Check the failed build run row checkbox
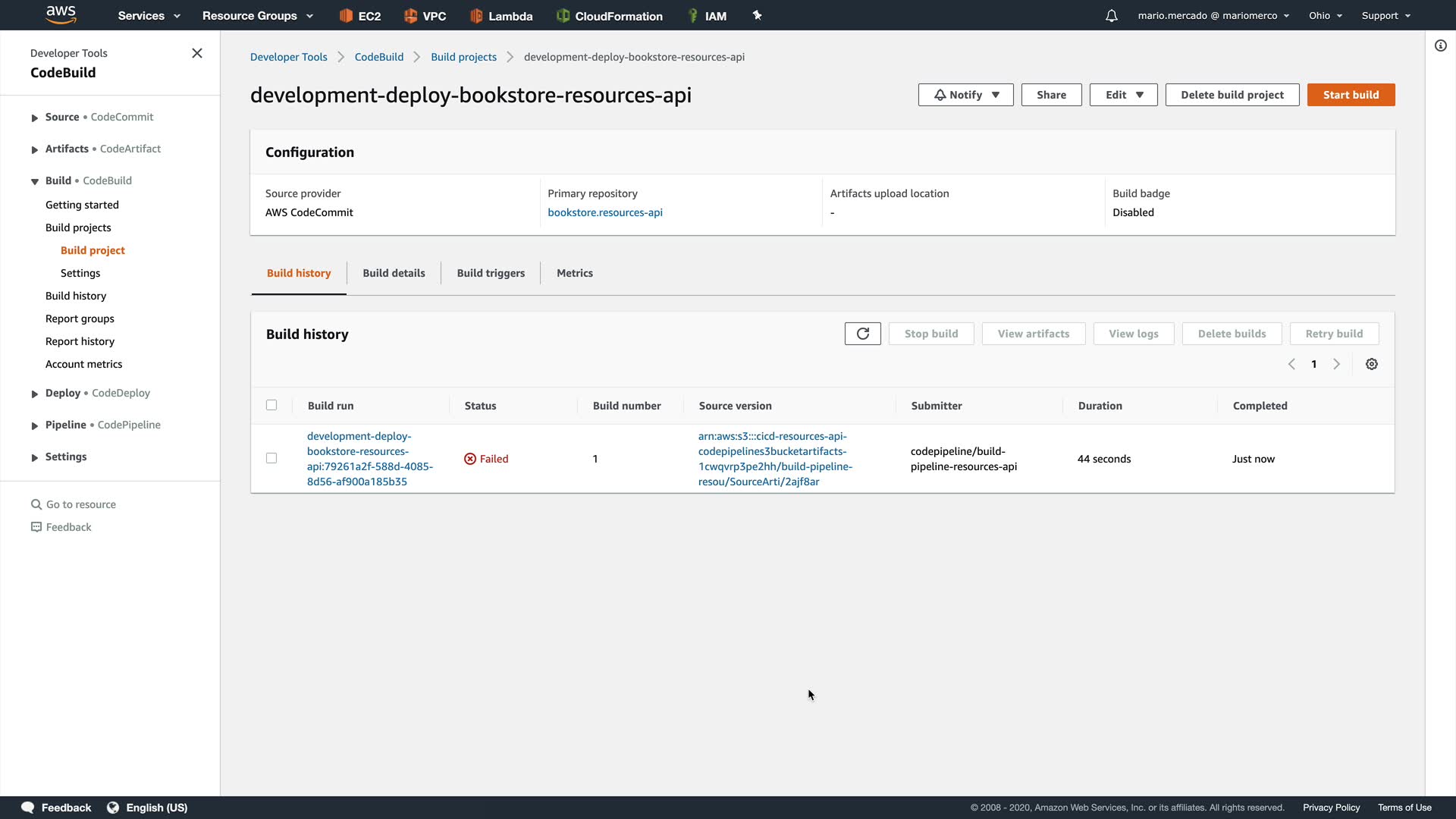This screenshot has width=1456, height=819. (x=271, y=458)
